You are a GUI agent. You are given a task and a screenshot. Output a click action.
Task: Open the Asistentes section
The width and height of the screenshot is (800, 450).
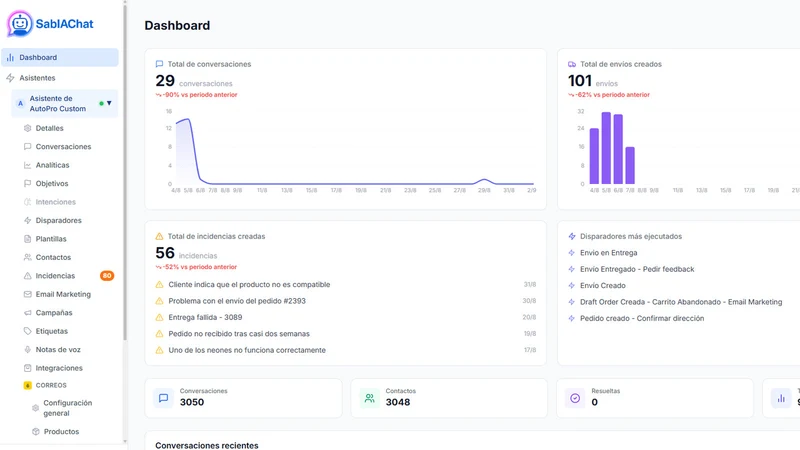(x=37, y=78)
